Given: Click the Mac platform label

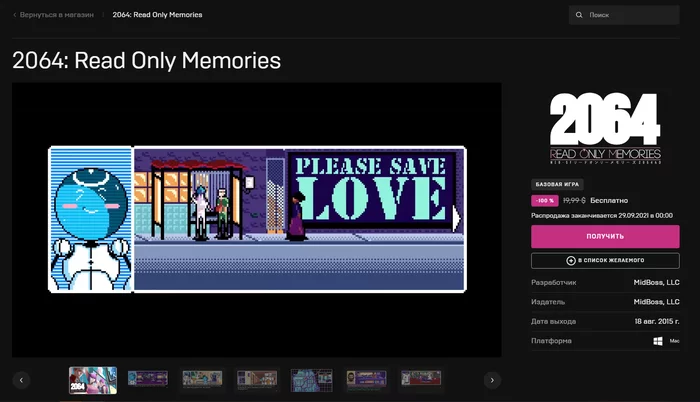Looking at the screenshot, I should pos(674,341).
